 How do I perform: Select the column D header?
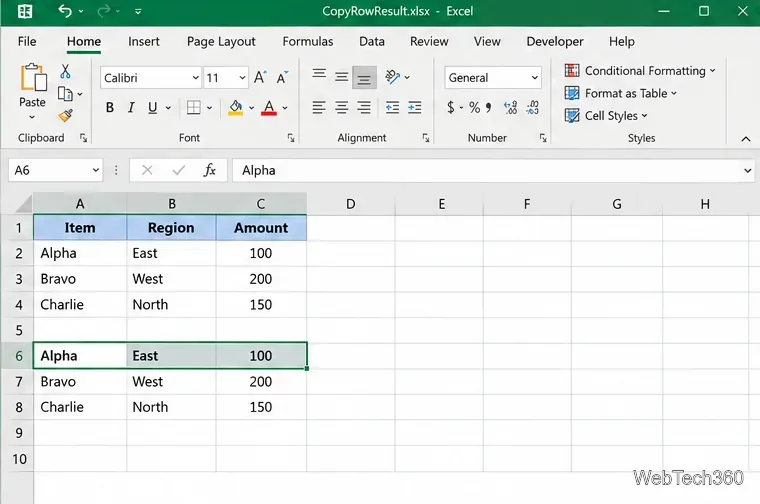(351, 204)
